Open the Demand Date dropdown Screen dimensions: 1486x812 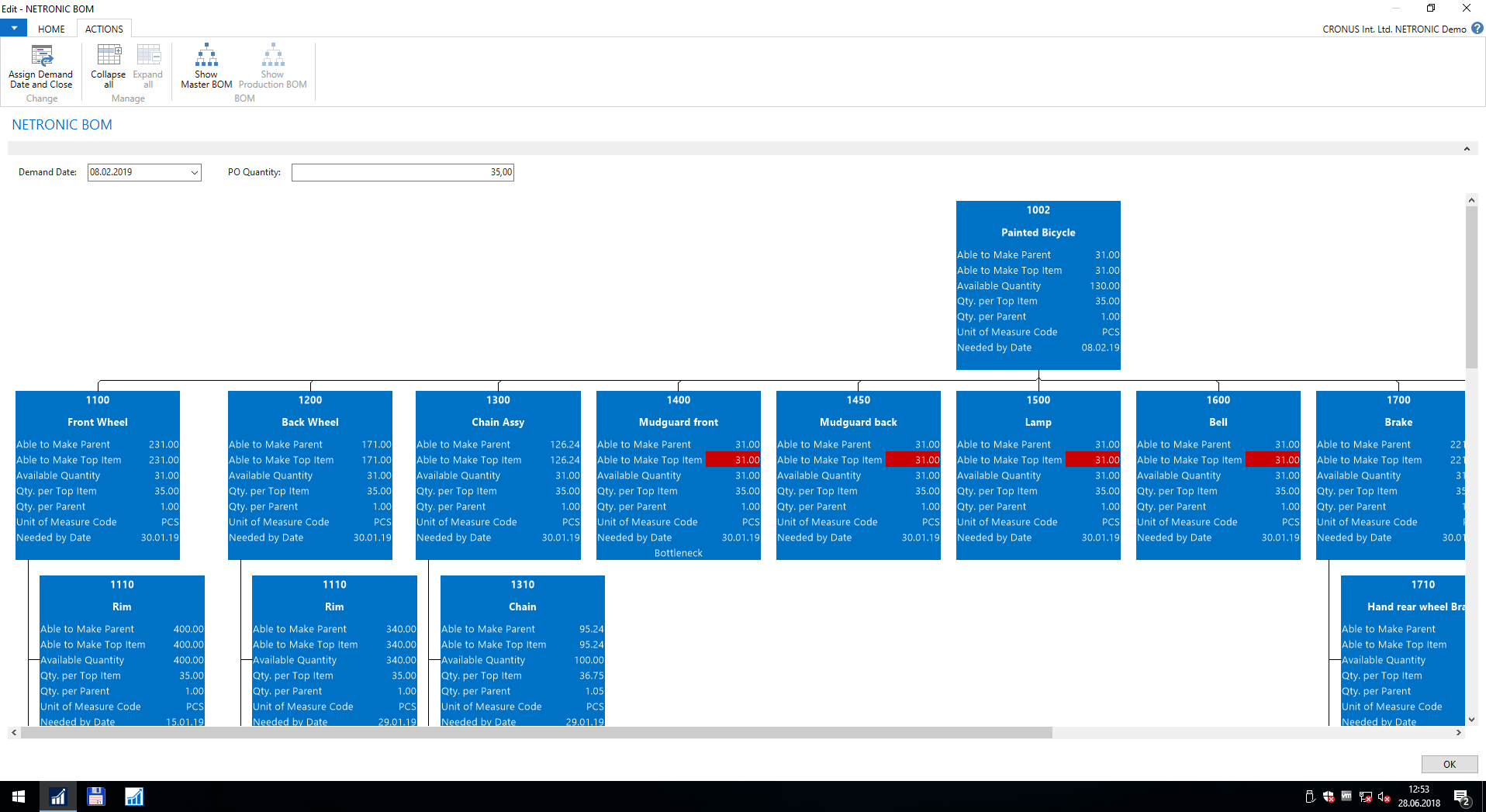tap(195, 172)
